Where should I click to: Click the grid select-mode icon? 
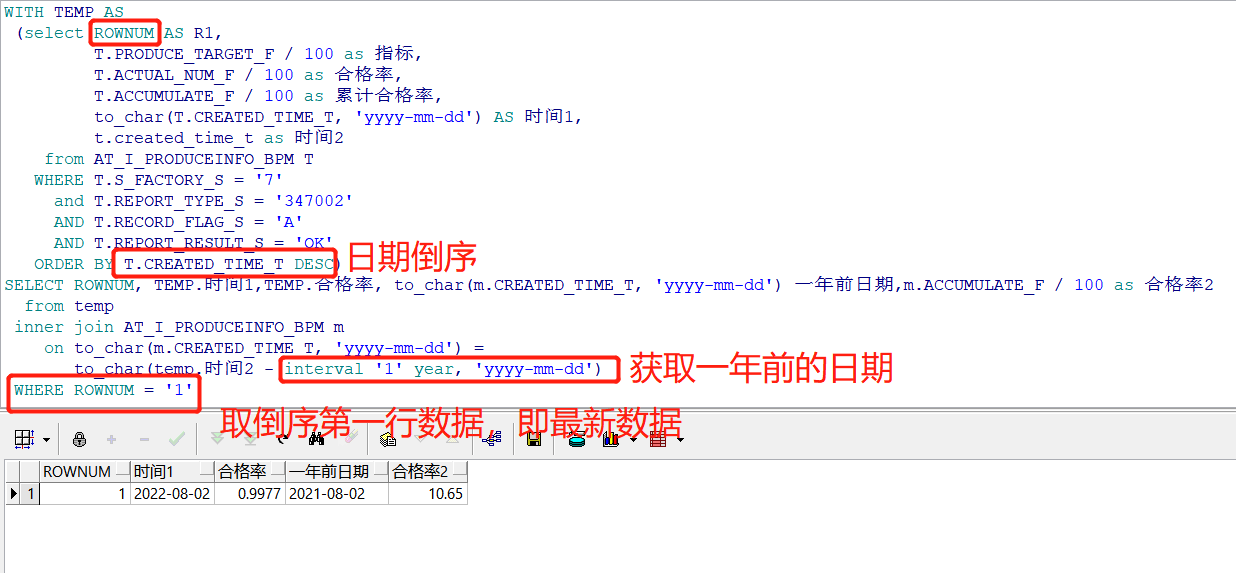[24, 438]
